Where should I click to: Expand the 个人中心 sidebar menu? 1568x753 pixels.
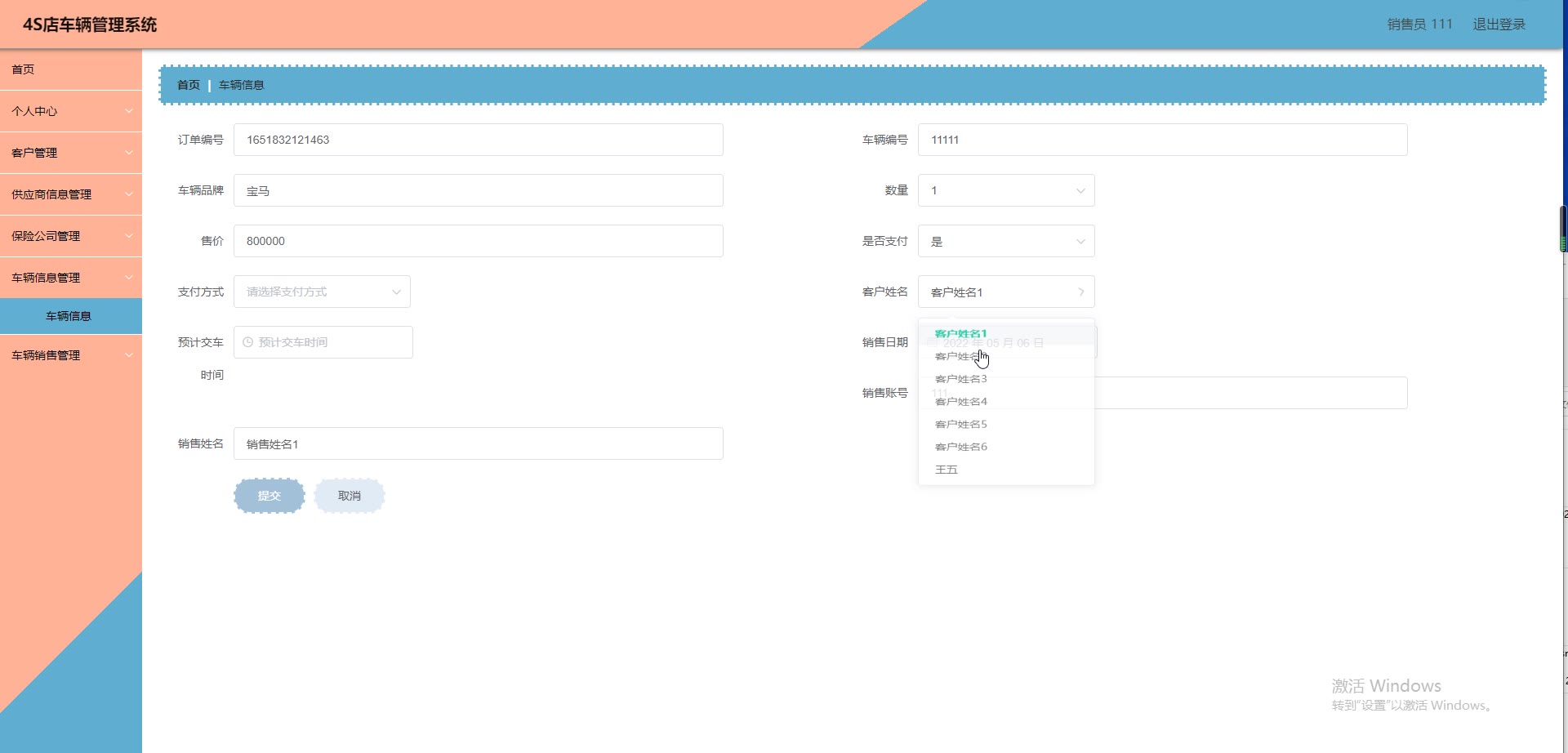71,111
